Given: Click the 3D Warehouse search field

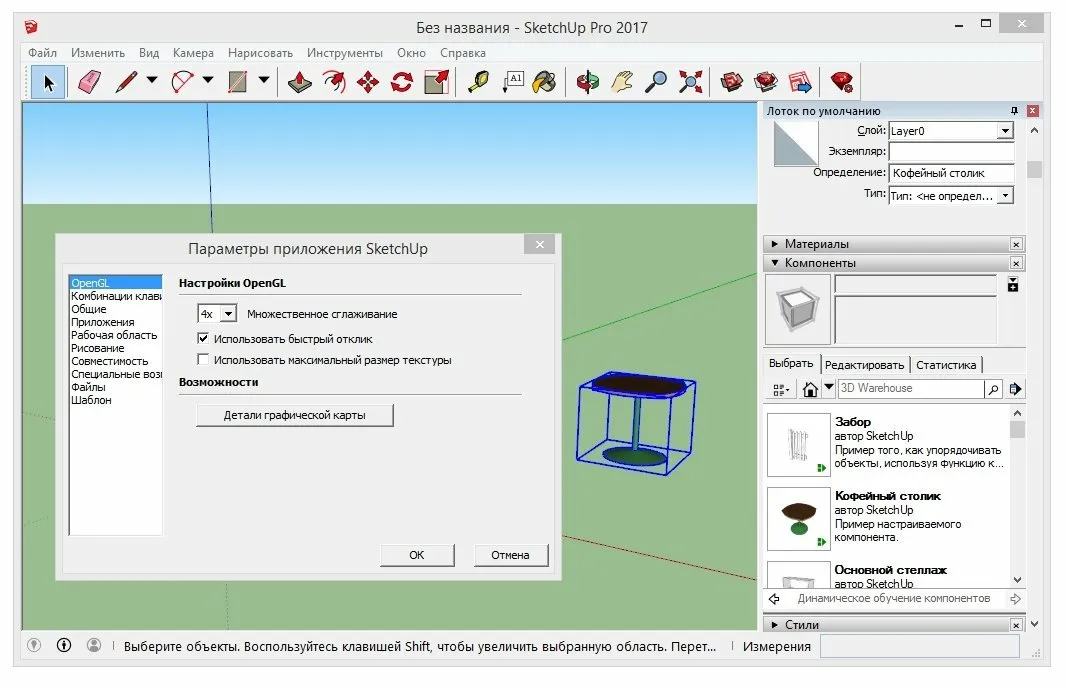Looking at the screenshot, I should click(908, 388).
